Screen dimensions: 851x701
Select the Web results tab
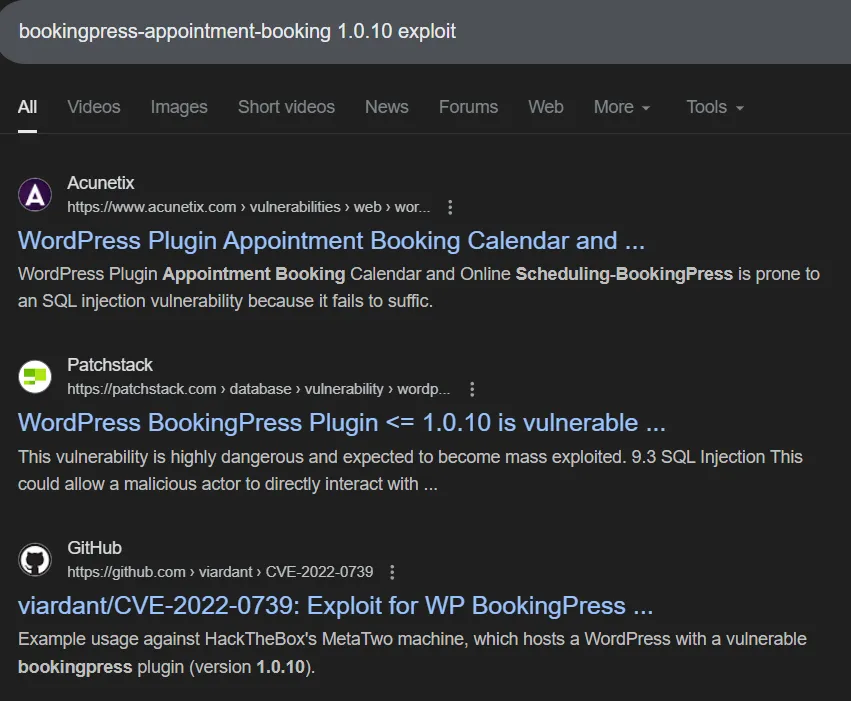546,107
